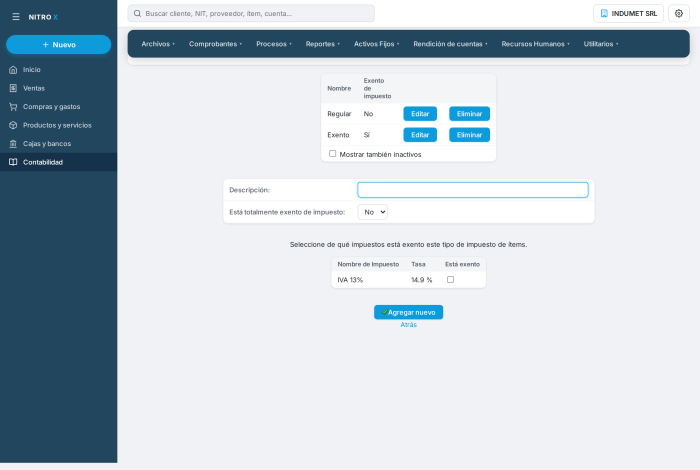Select Contabilidad in sidebar
The width and height of the screenshot is (700, 470).
coord(58,162)
